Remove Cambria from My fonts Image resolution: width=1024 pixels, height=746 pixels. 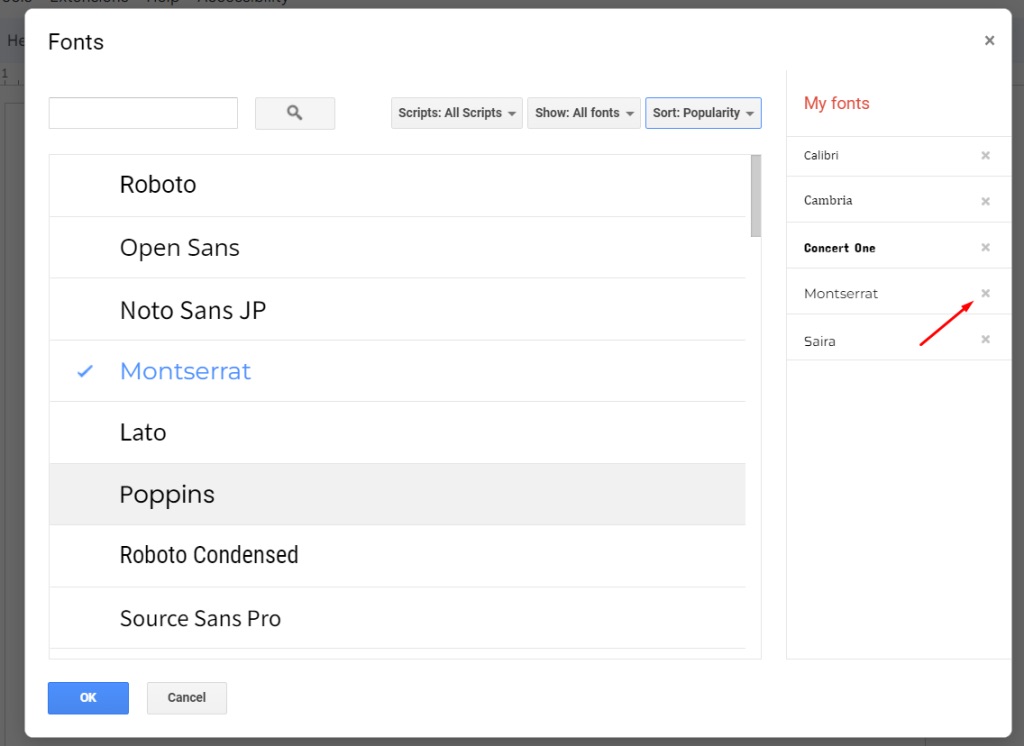(x=985, y=201)
